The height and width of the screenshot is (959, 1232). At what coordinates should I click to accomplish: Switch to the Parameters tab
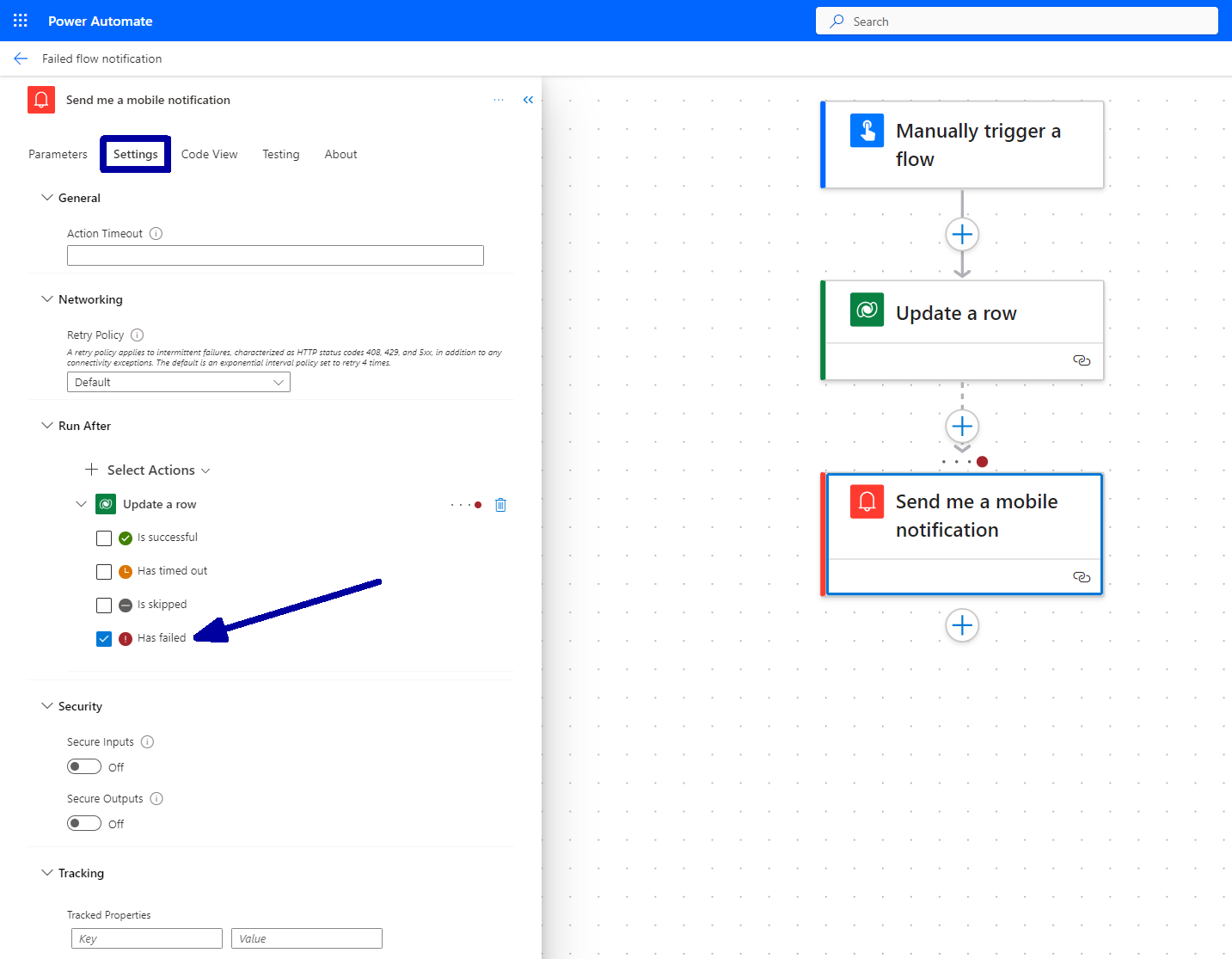pos(58,154)
